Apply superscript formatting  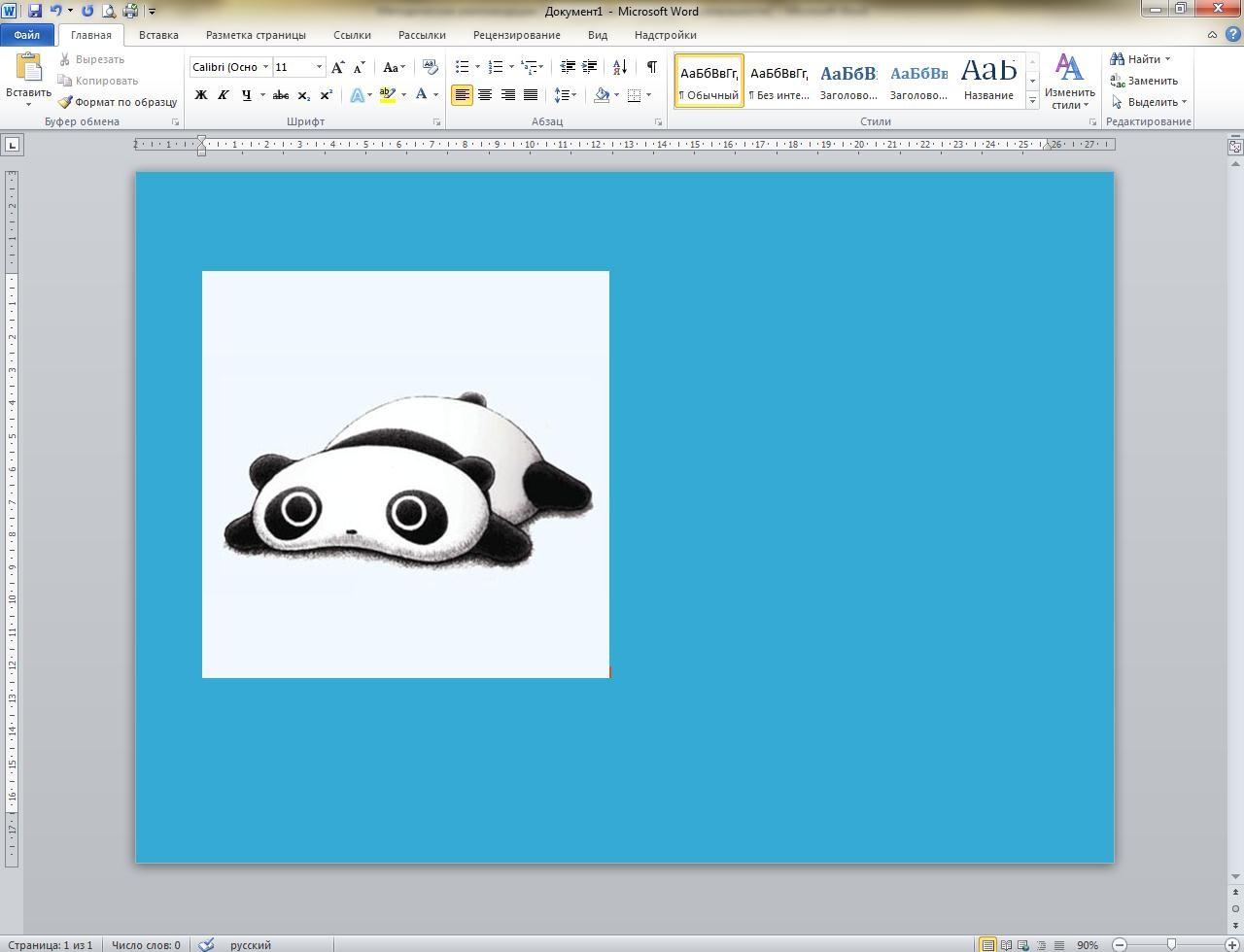click(327, 95)
